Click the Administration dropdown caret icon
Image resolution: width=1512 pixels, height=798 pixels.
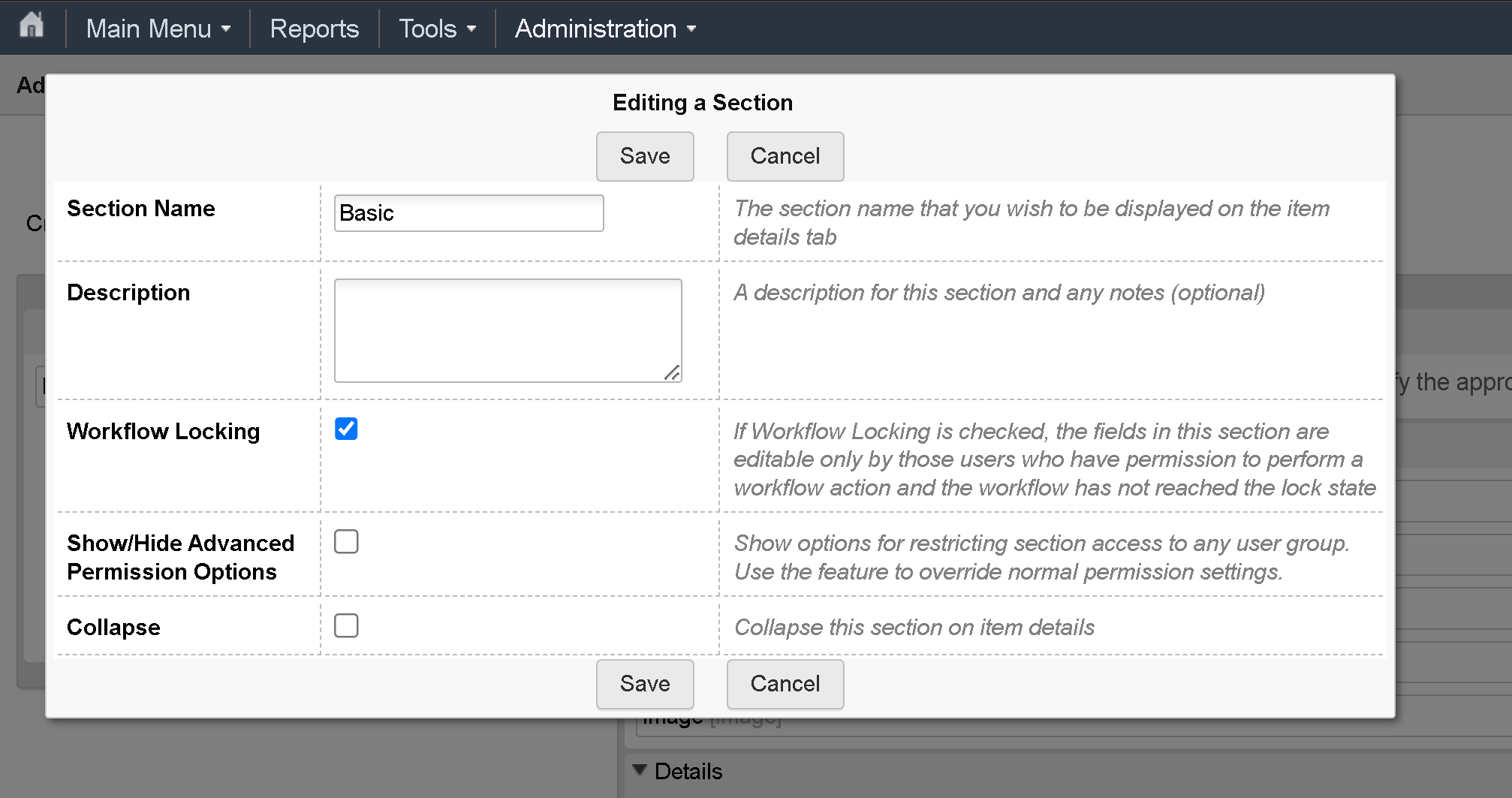click(x=693, y=29)
